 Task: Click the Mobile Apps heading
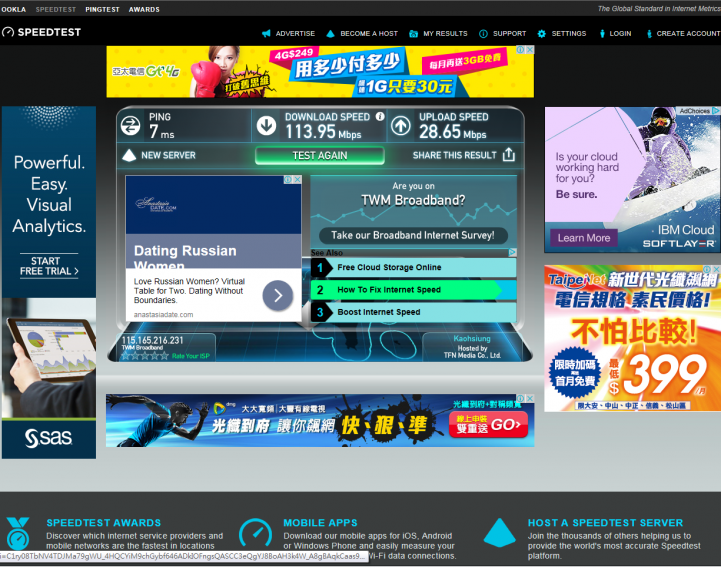pos(320,523)
